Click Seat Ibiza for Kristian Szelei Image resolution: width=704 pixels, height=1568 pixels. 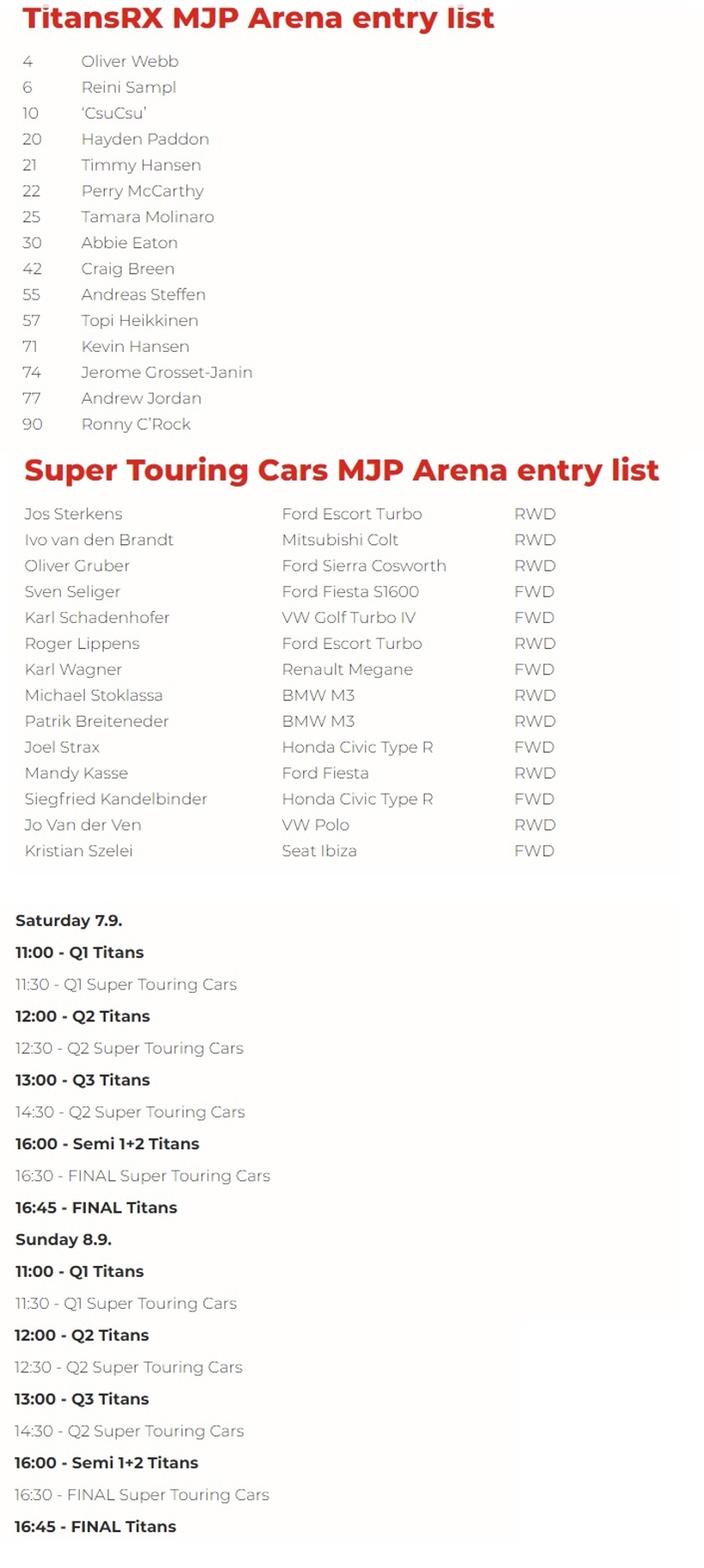[319, 851]
